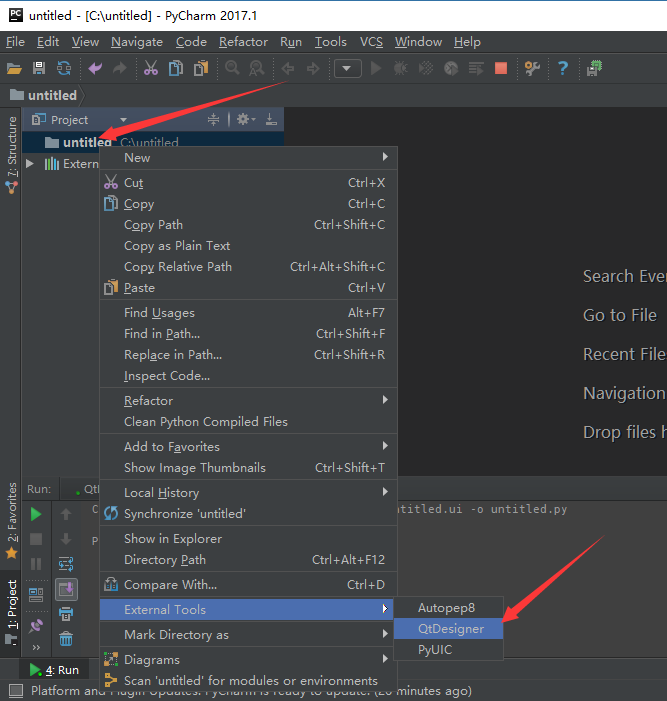This screenshot has width=667, height=701.
Task: Toggle Soft-Wrap icon in Run panel
Action: [66, 564]
